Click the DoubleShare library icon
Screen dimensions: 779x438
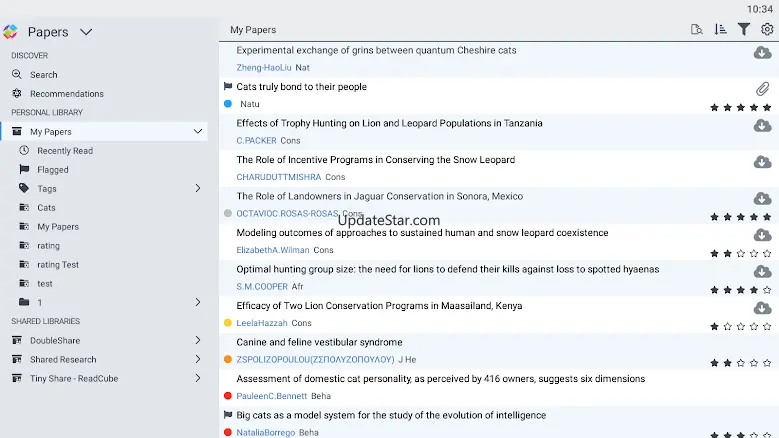pyautogui.click(x=17, y=340)
